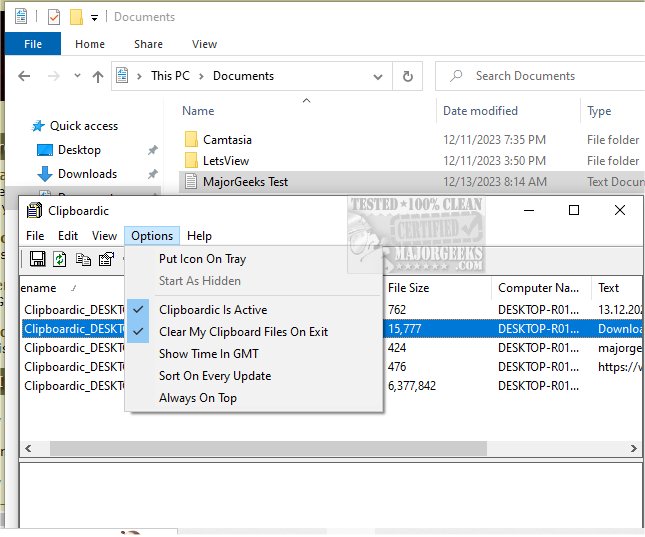Click the Back arrow in Documents window

tap(24, 76)
